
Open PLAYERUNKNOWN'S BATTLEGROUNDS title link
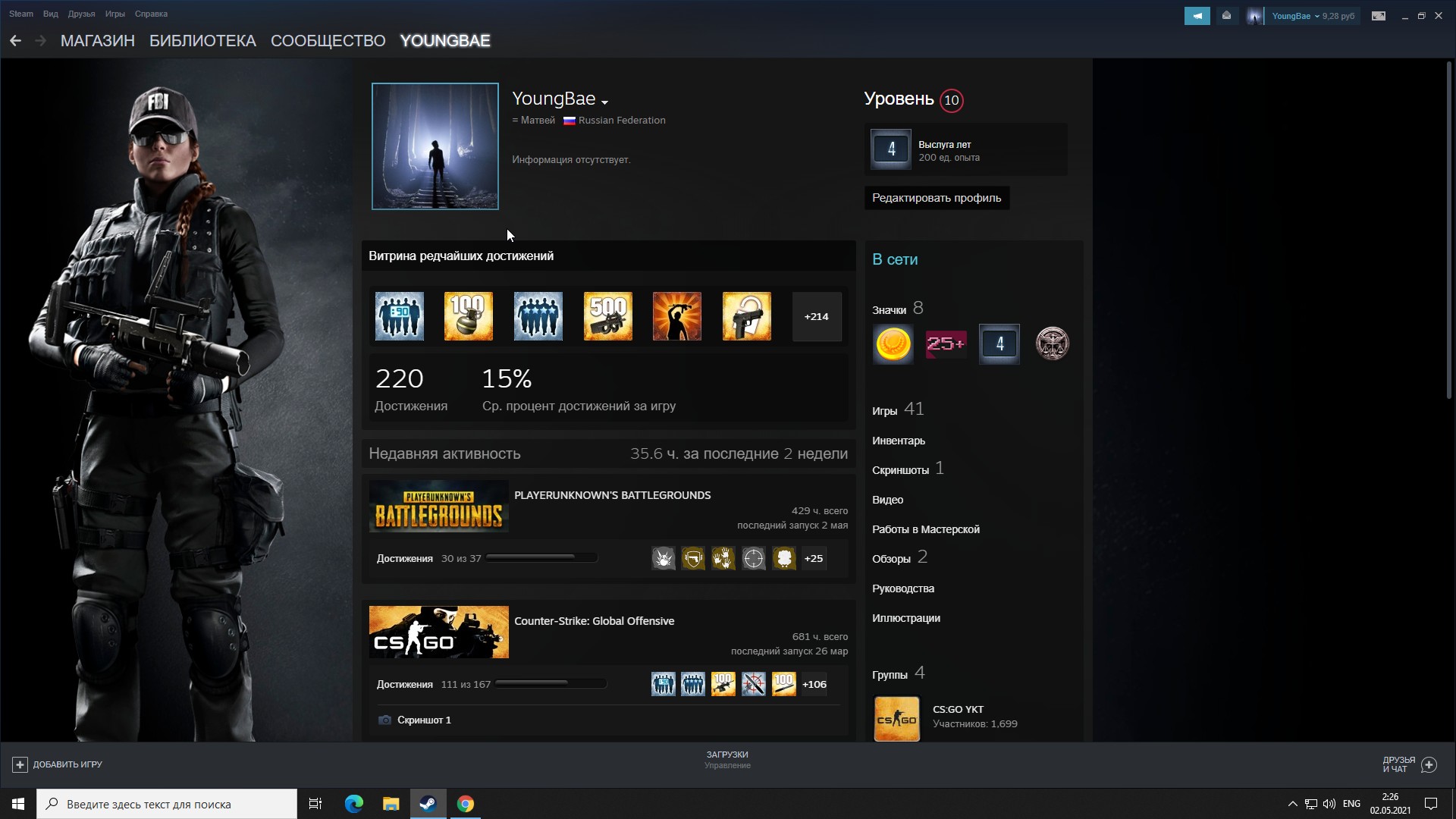point(613,495)
